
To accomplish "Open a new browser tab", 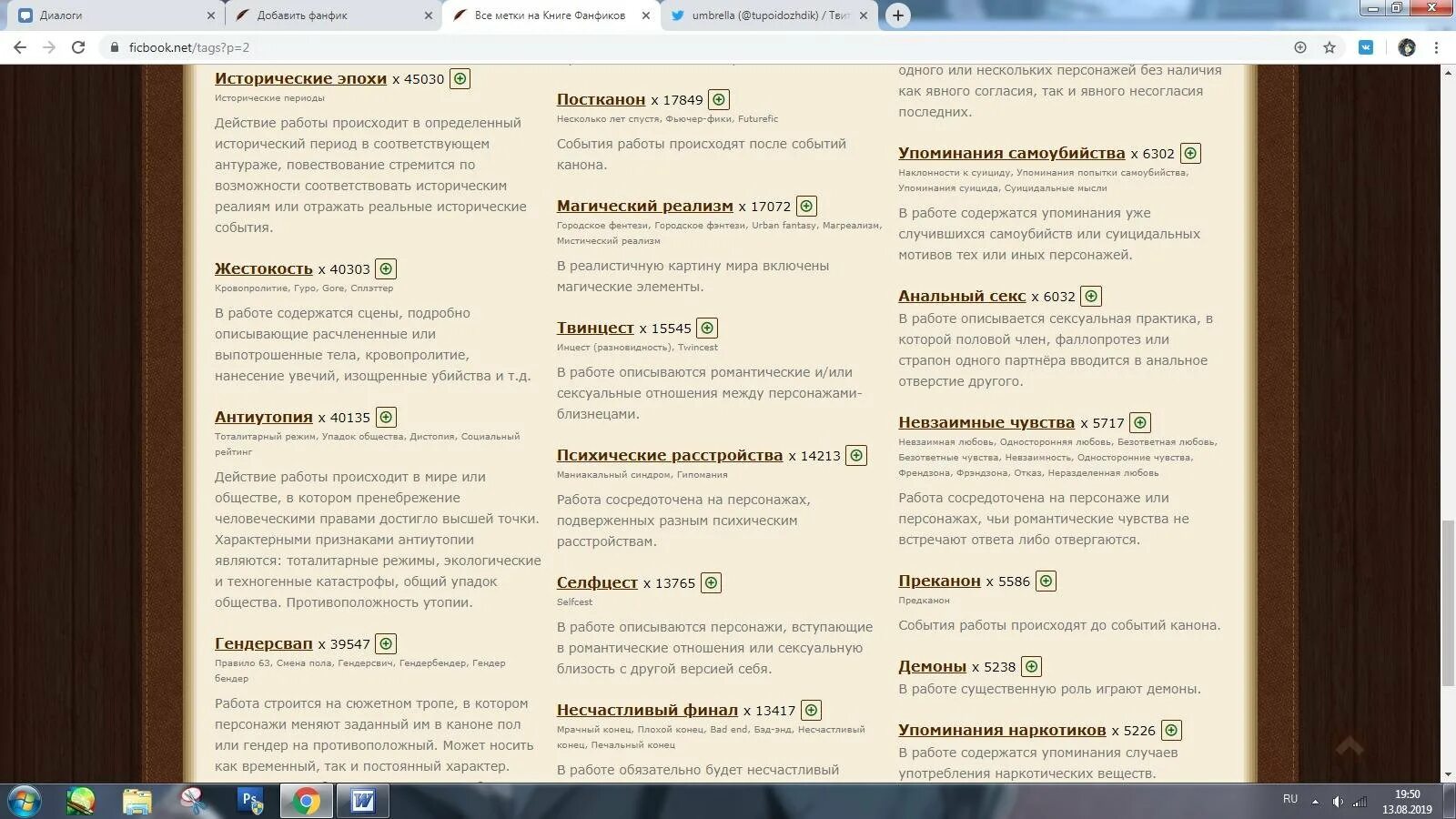I will click(x=898, y=15).
